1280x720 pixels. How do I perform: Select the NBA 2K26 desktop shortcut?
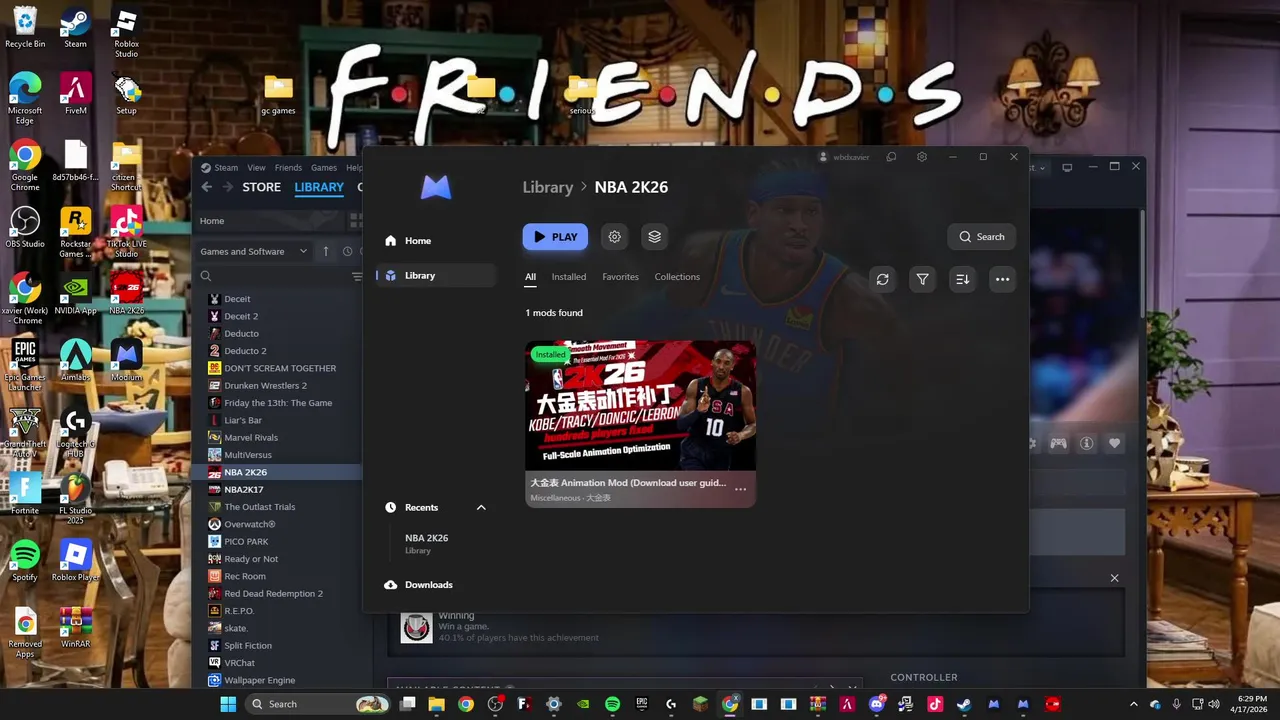(x=126, y=293)
